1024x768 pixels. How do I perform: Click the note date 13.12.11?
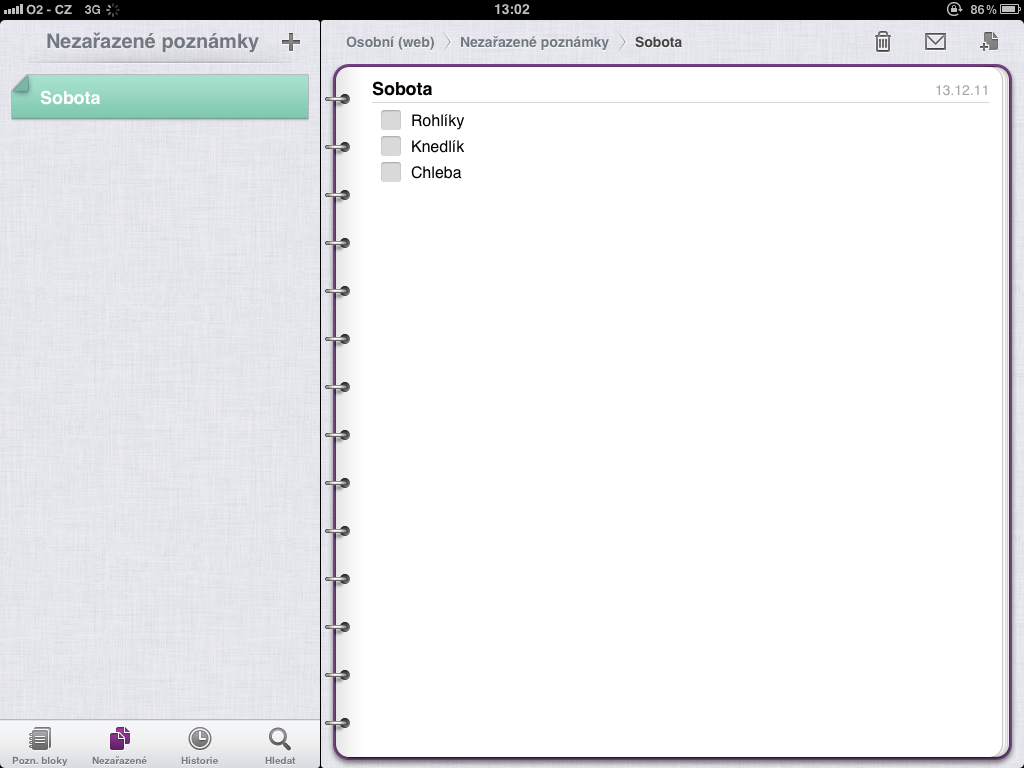pos(962,90)
